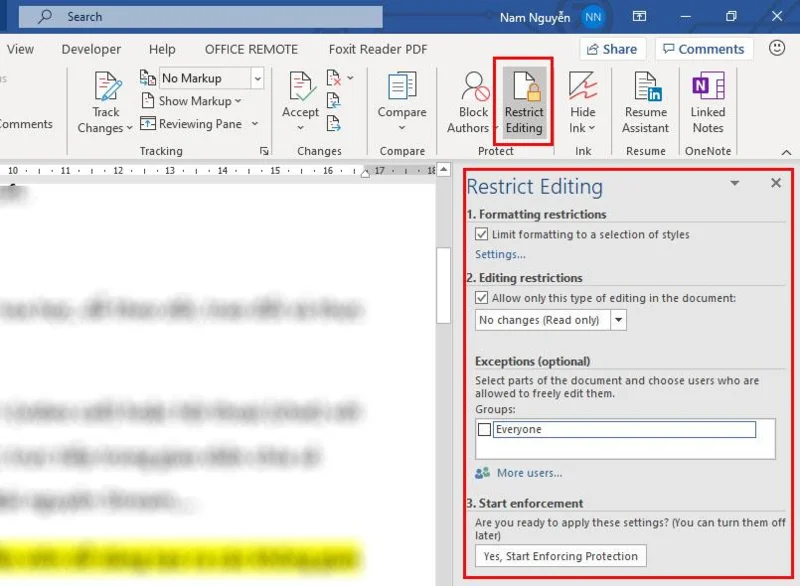Open Resume Assistant

tap(646, 101)
